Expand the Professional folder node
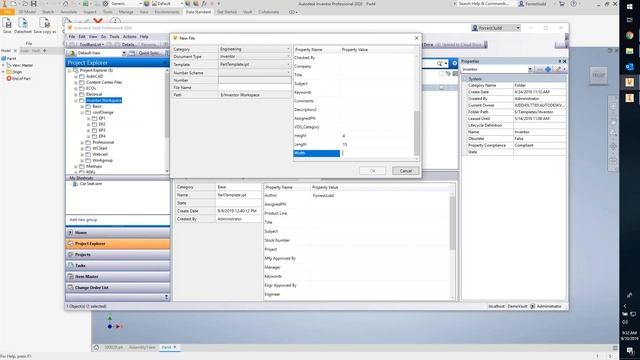This screenshot has height=360, width=640. [x=82, y=142]
